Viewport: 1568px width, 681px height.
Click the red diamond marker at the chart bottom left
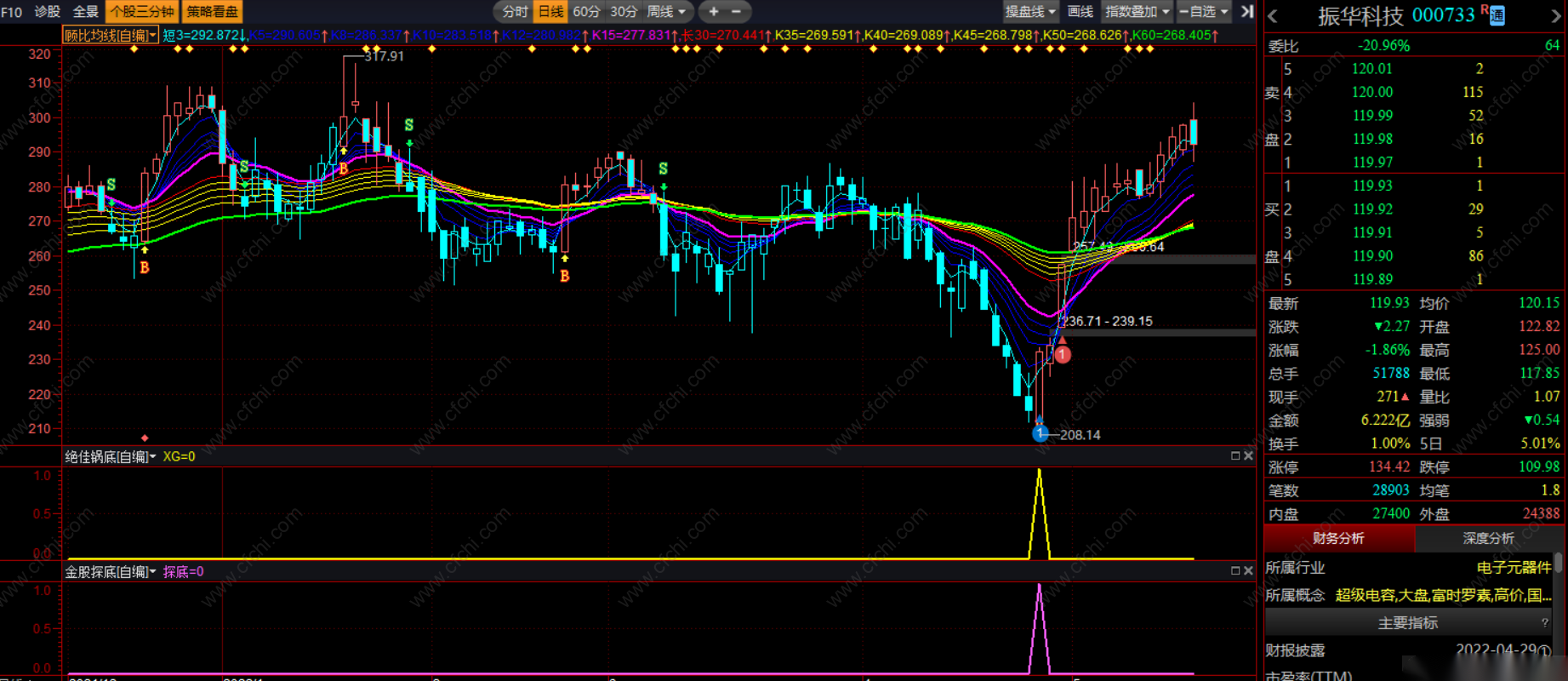pos(145,438)
